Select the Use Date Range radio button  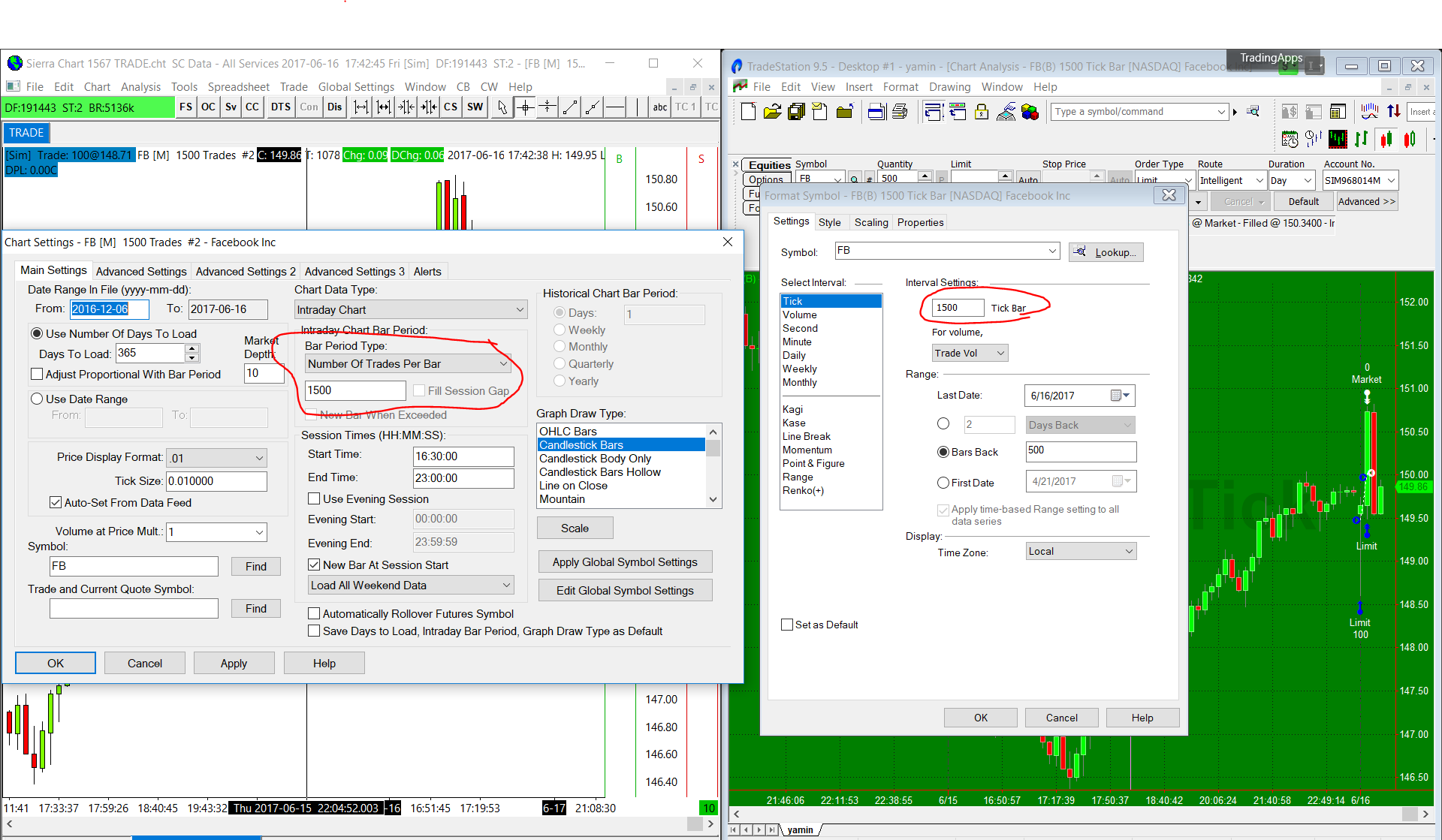point(36,399)
